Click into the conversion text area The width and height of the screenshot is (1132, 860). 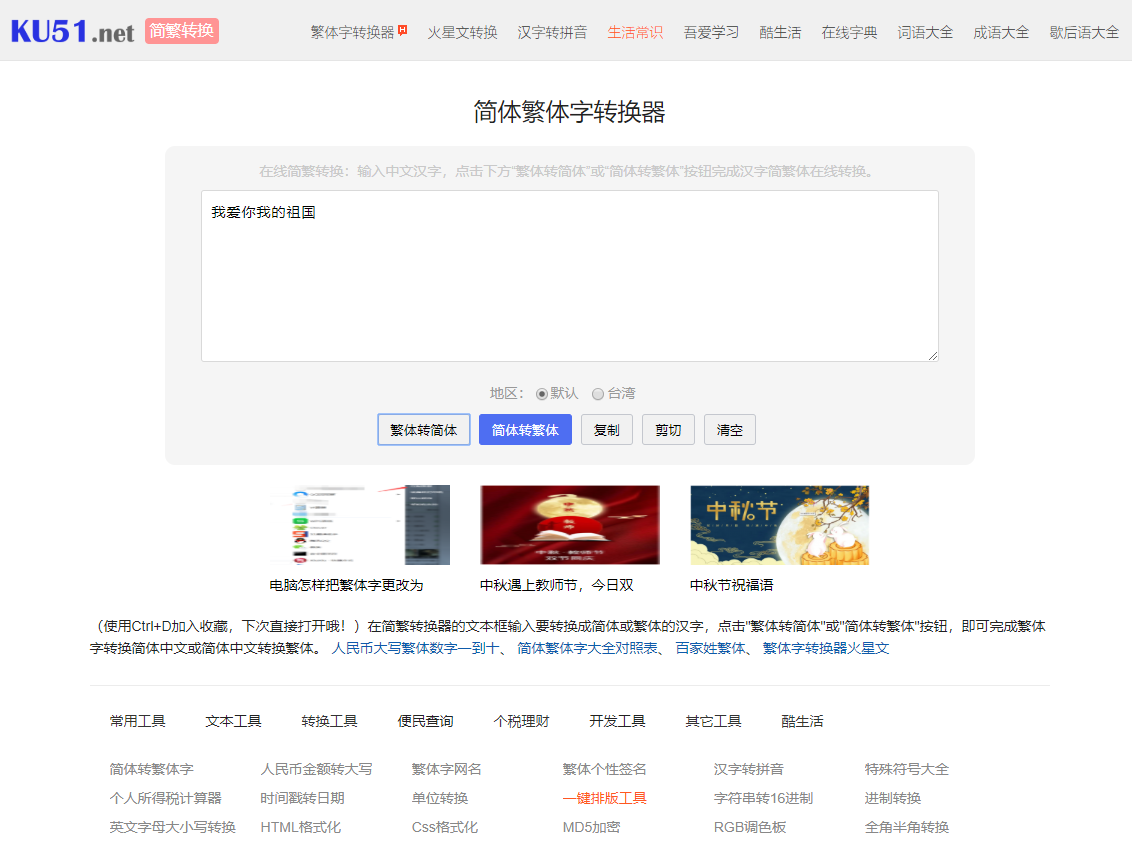pos(570,276)
